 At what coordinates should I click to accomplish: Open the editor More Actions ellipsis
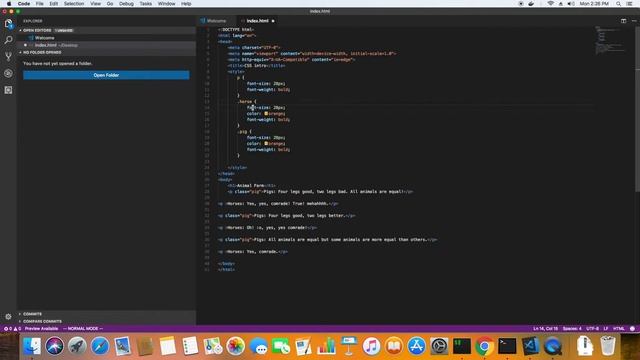(634, 21)
